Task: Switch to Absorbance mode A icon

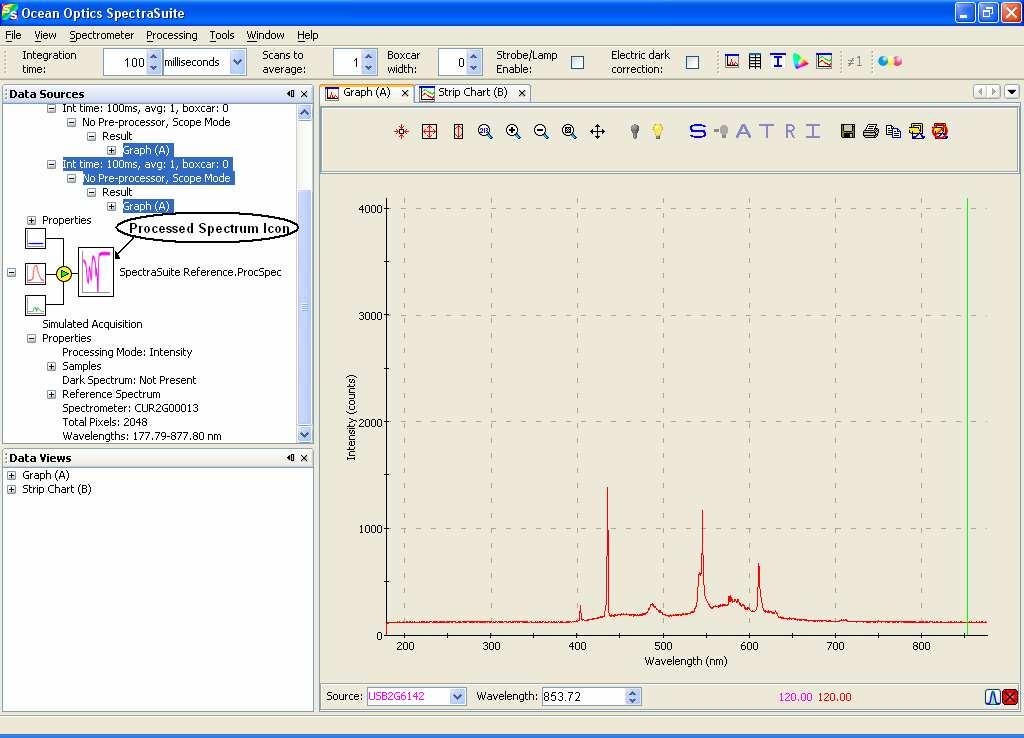Action: tap(743, 131)
